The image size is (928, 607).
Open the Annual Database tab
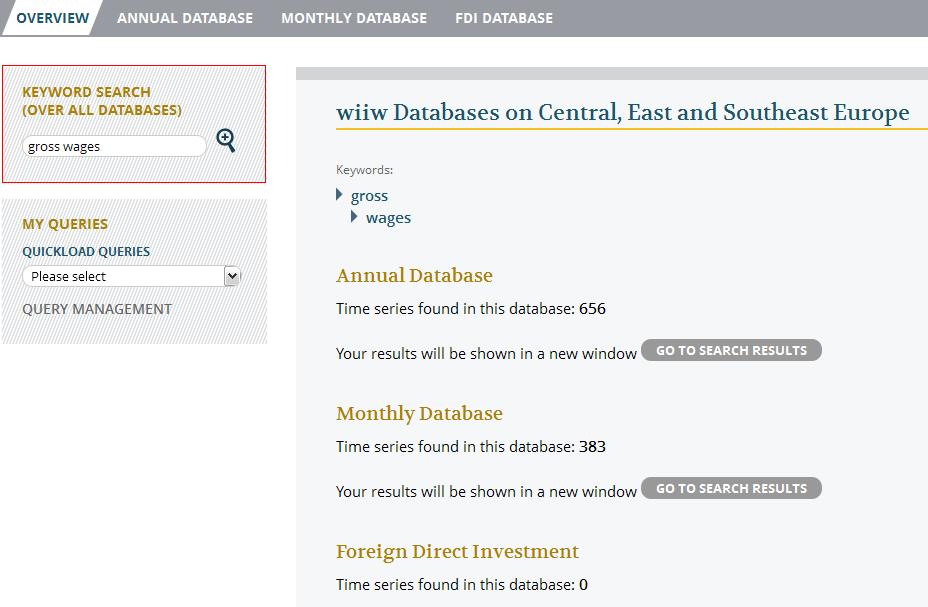click(185, 18)
